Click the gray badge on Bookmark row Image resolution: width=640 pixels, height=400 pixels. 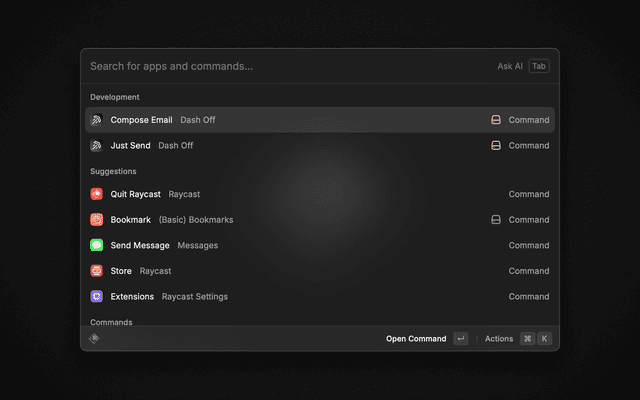pos(495,220)
